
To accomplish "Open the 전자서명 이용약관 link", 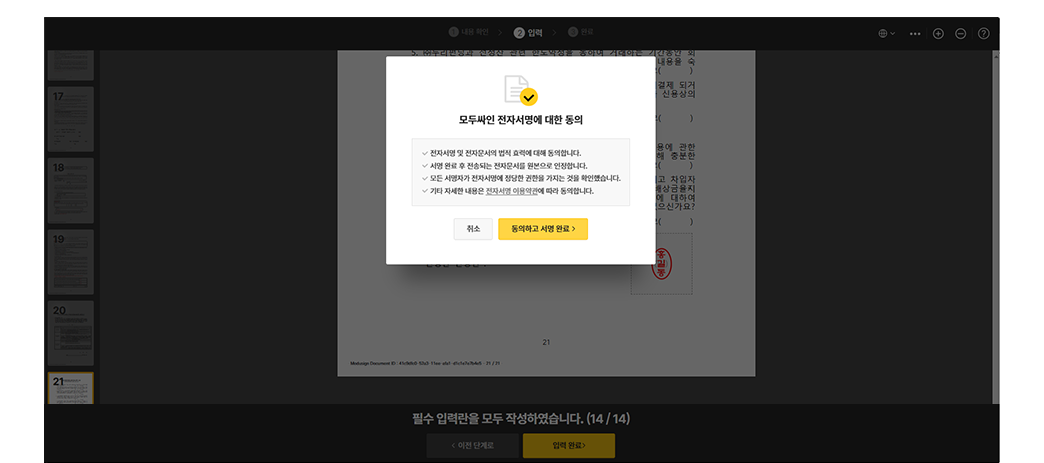I will (x=511, y=191).
